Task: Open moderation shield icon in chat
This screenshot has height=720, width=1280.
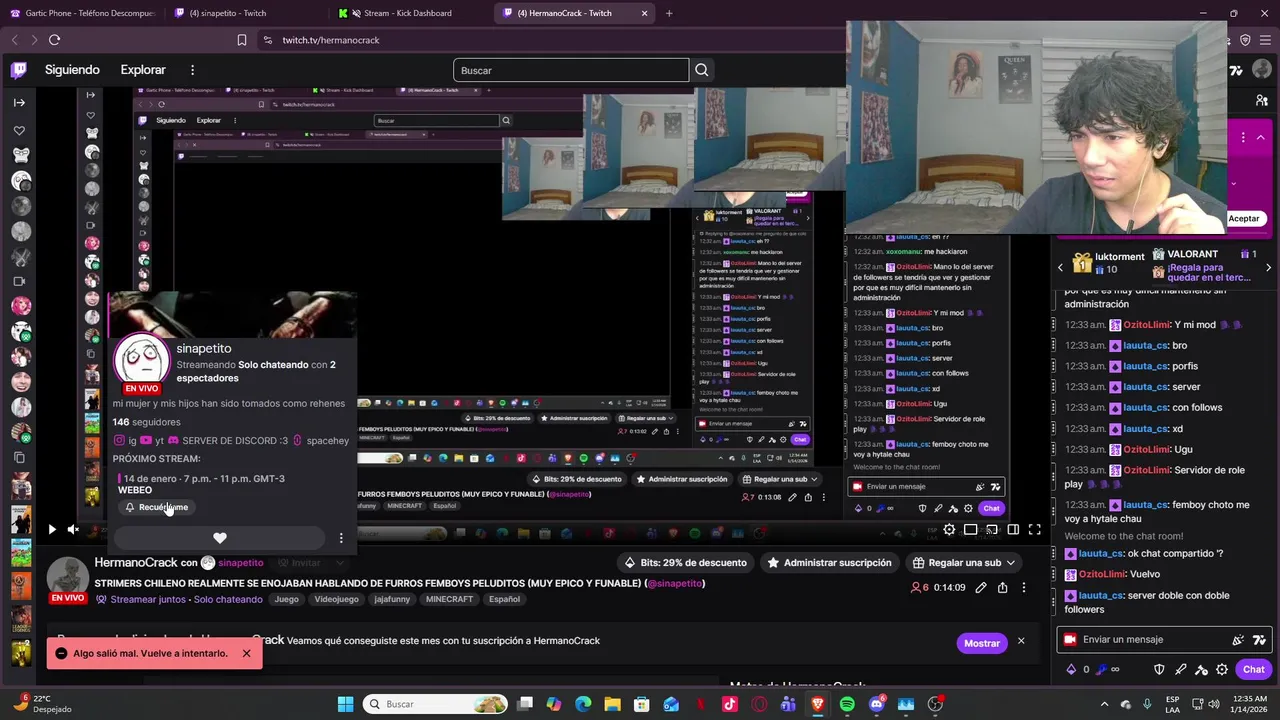Action: 1159,669
